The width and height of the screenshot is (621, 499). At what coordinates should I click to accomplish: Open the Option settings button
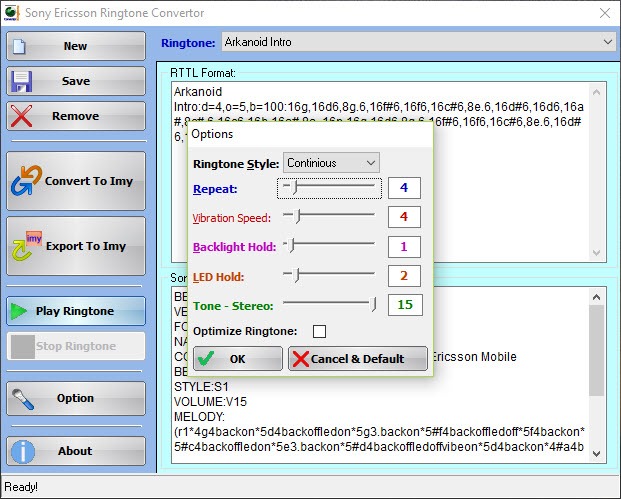(76, 398)
